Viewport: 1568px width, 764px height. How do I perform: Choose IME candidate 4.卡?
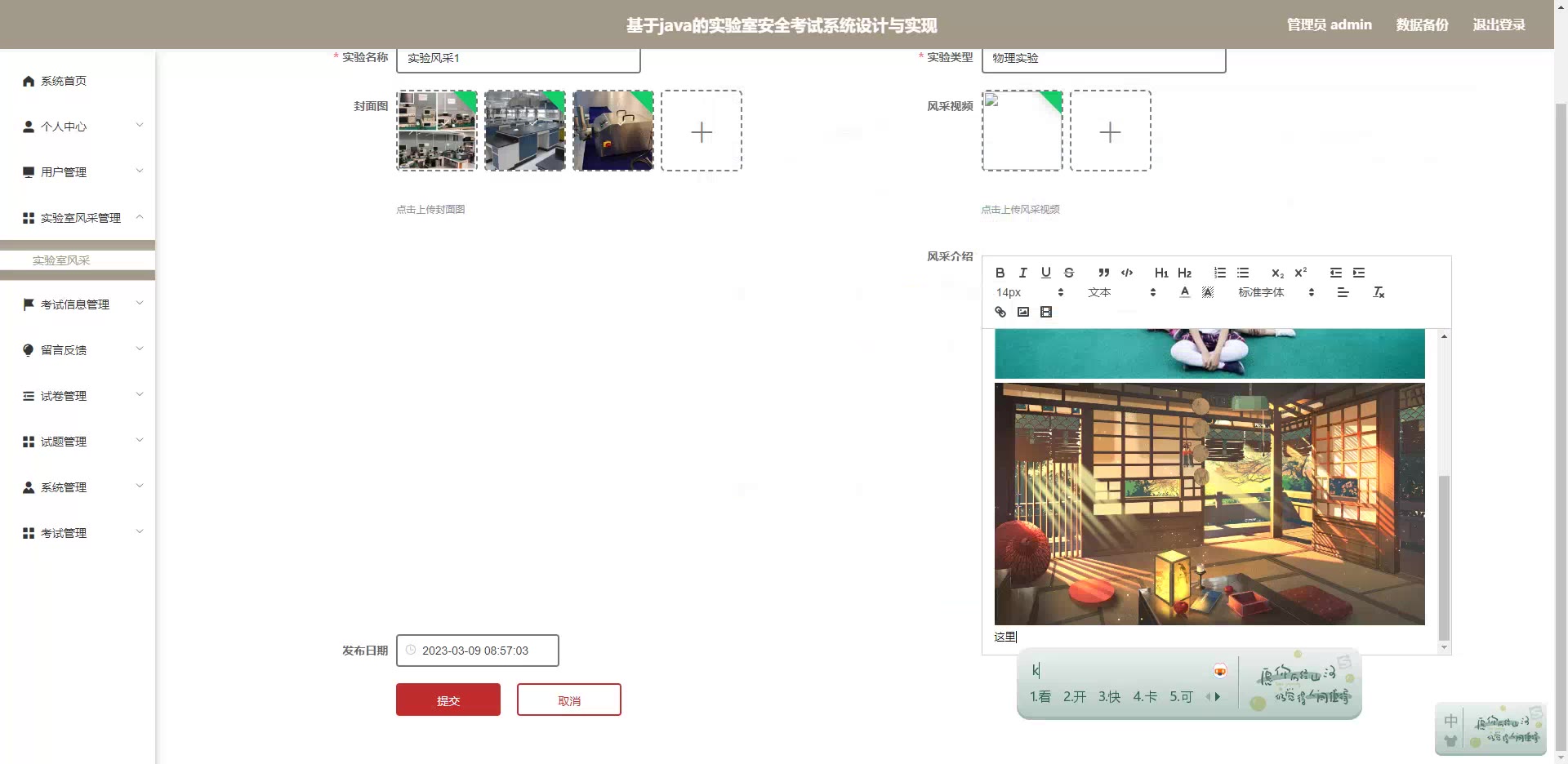(1145, 696)
